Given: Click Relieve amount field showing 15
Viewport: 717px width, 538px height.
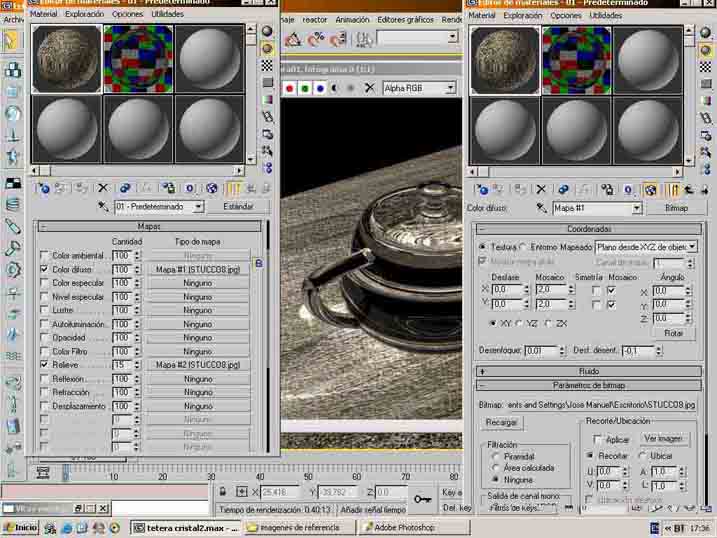Looking at the screenshot, I should point(122,365).
